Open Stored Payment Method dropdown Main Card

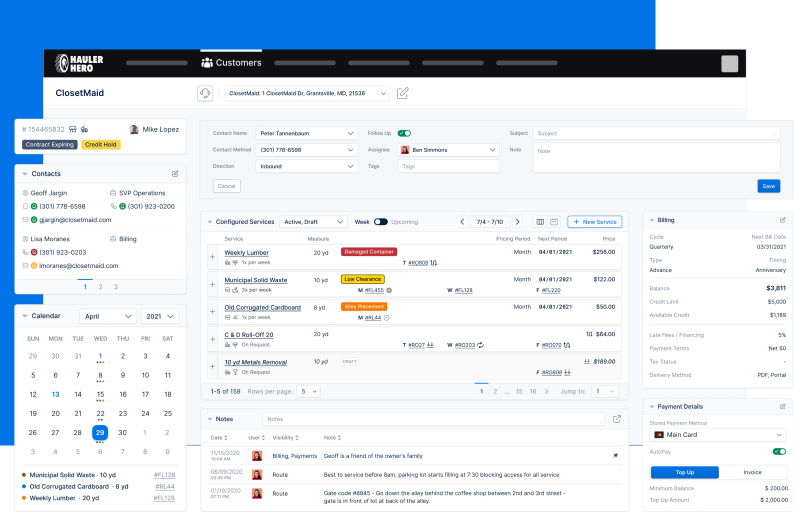click(718, 435)
